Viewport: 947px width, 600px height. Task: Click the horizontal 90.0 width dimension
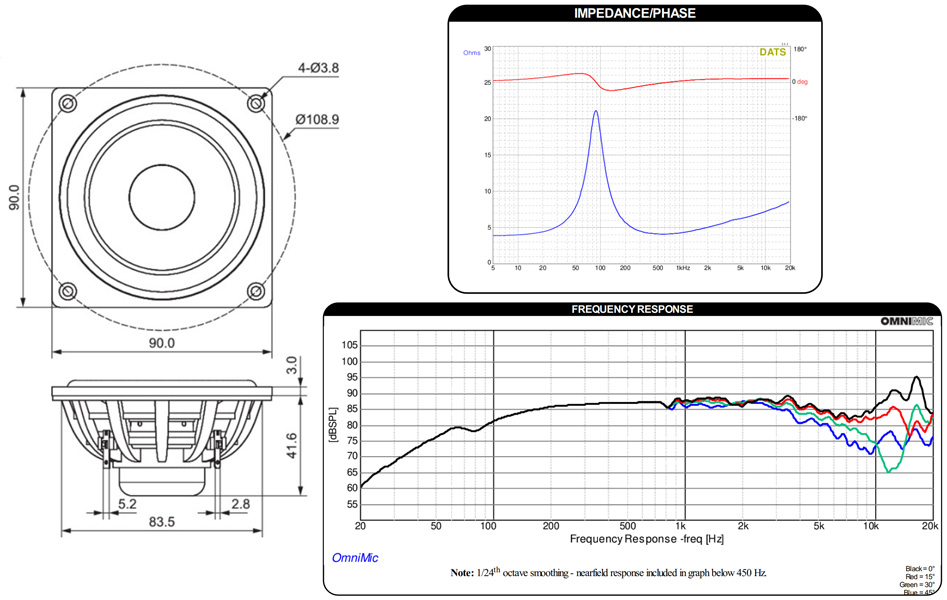point(161,343)
